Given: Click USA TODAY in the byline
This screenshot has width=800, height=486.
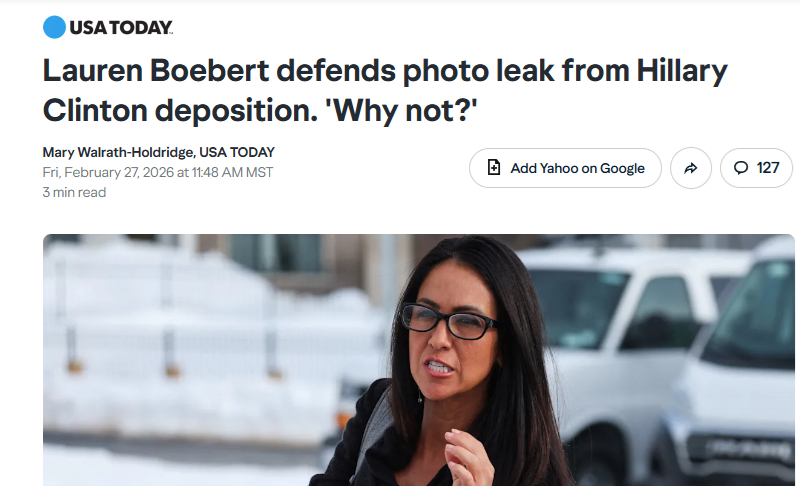Looking at the screenshot, I should [x=237, y=152].
